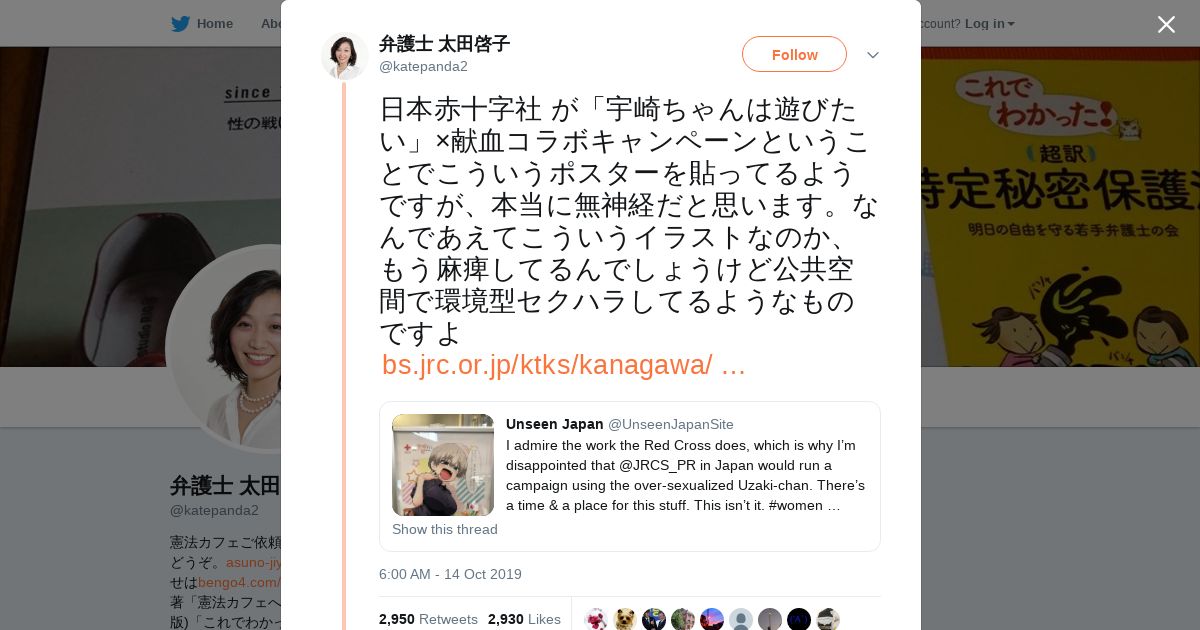The image size is (1200, 630).
Task: View the 2,950 Retweets list
Action: [428, 619]
